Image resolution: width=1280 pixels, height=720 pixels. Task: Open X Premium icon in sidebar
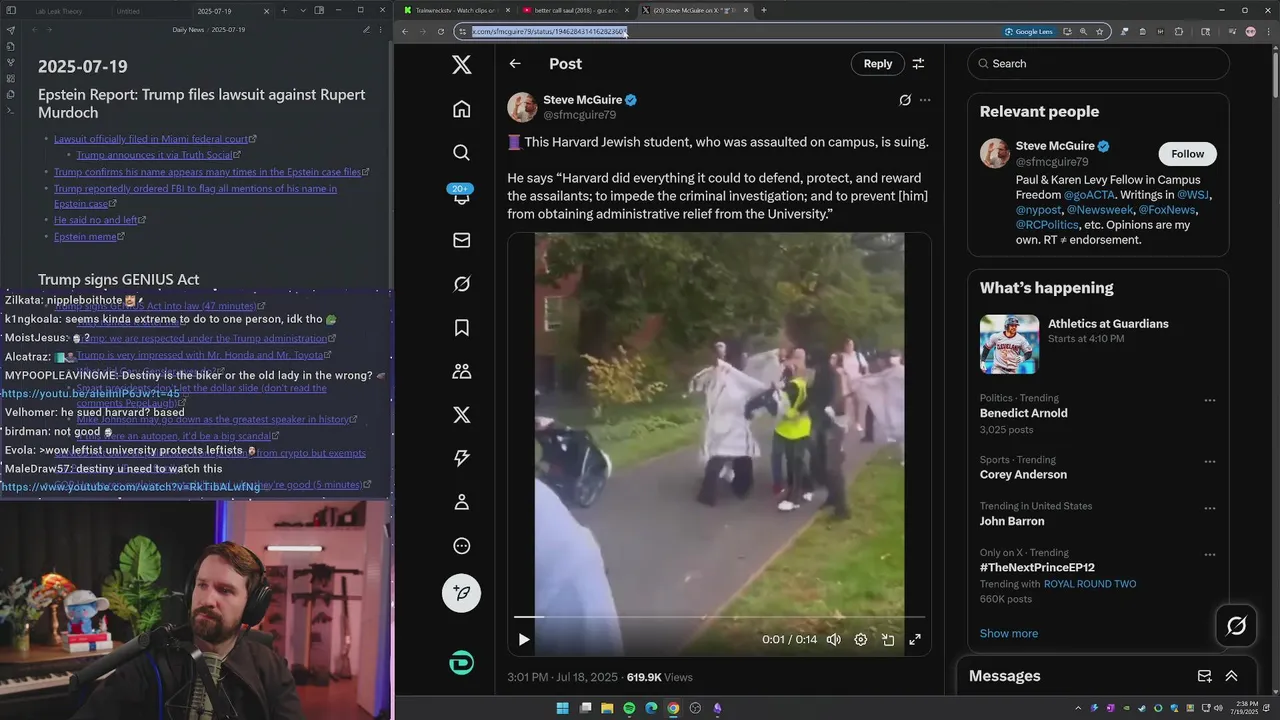point(461,415)
